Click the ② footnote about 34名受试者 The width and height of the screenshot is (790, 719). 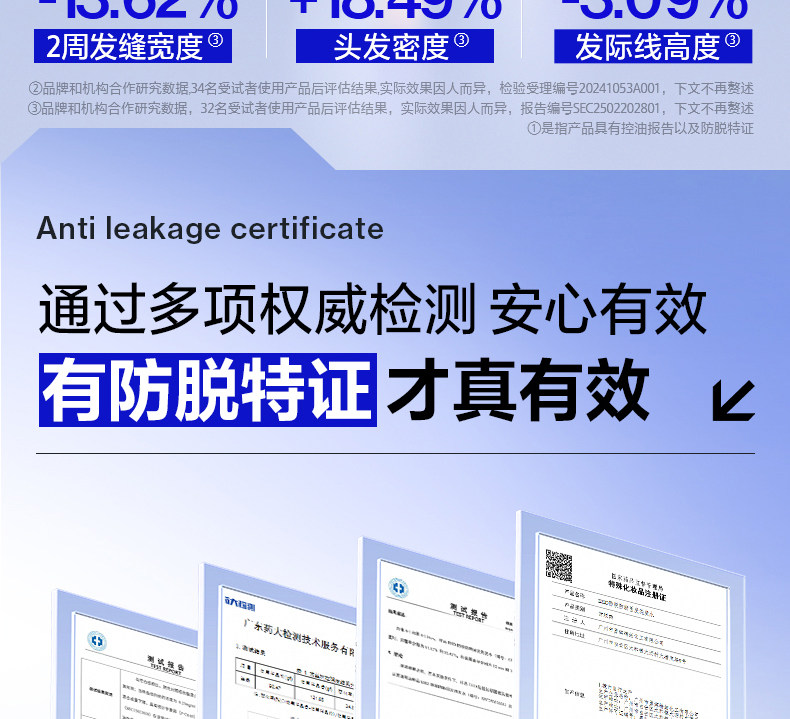[x=390, y=89]
